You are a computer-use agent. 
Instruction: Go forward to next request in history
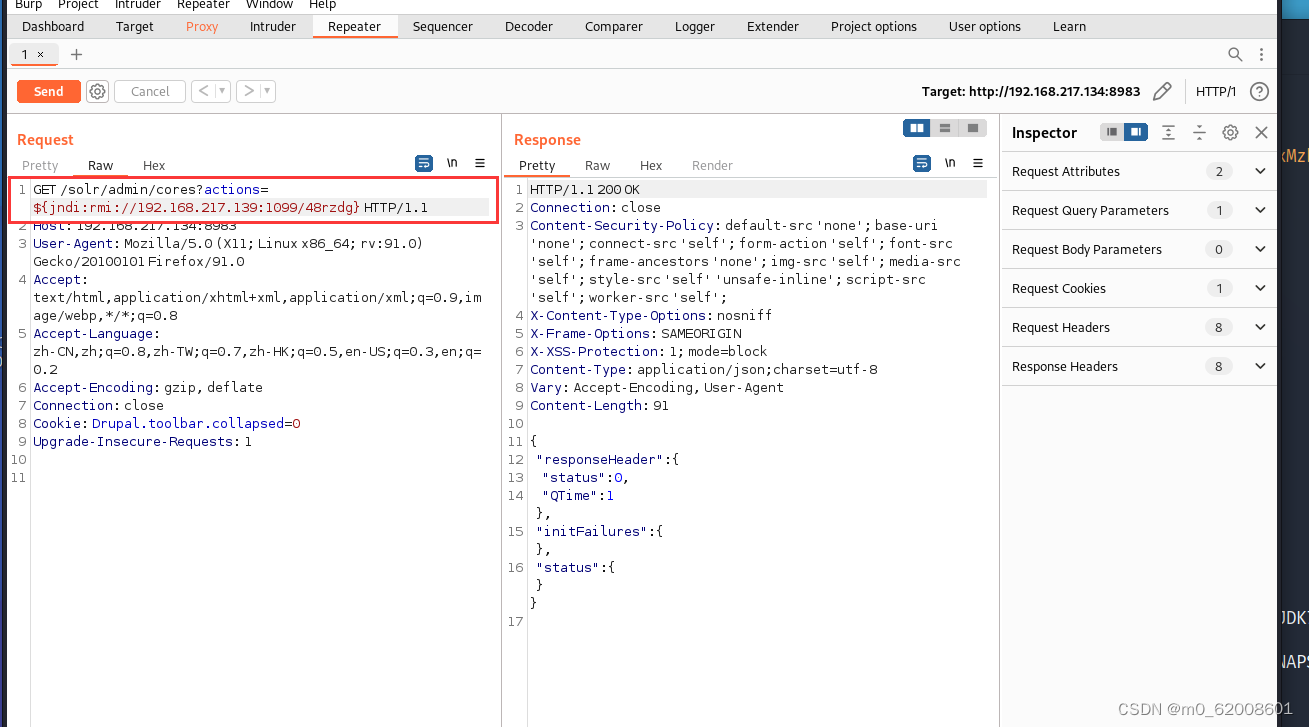[x=248, y=91]
